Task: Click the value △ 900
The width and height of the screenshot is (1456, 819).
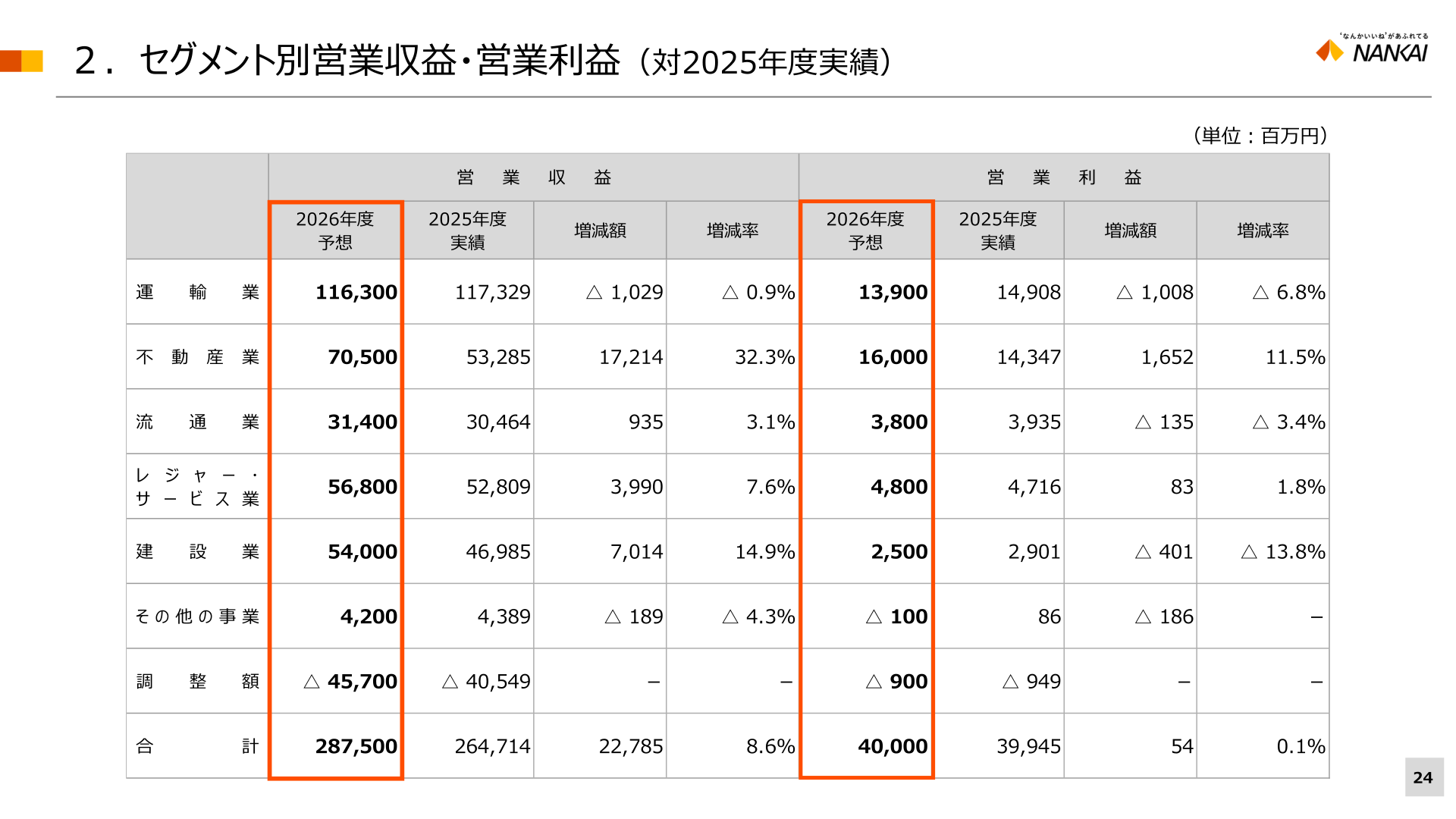Action: [896, 681]
